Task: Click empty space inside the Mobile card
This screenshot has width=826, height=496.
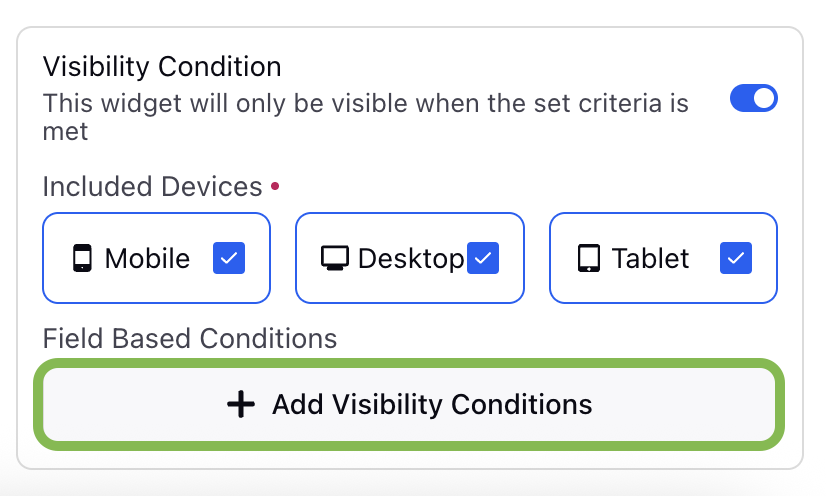Action: [x=156, y=287]
